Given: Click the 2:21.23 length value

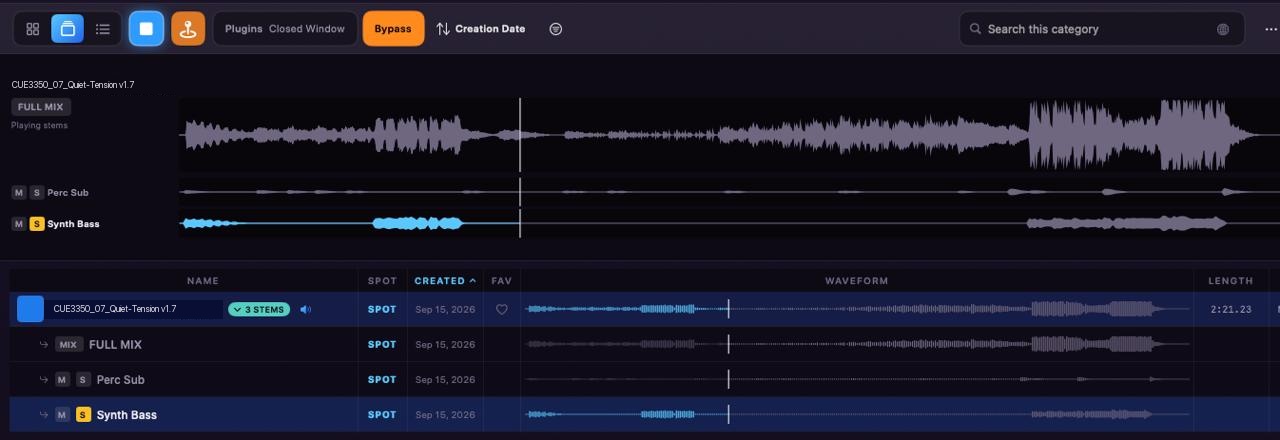Looking at the screenshot, I should pyautogui.click(x=1230, y=309).
